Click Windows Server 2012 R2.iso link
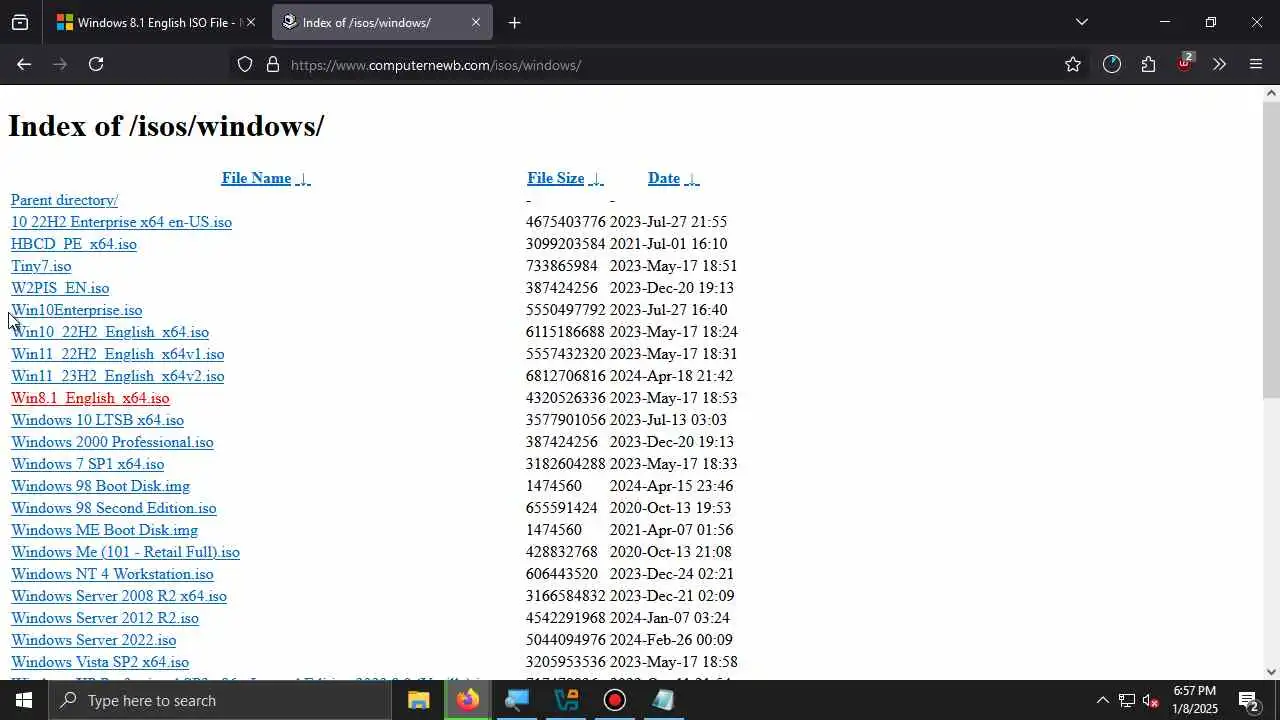This screenshot has height=720, width=1280. (105, 618)
